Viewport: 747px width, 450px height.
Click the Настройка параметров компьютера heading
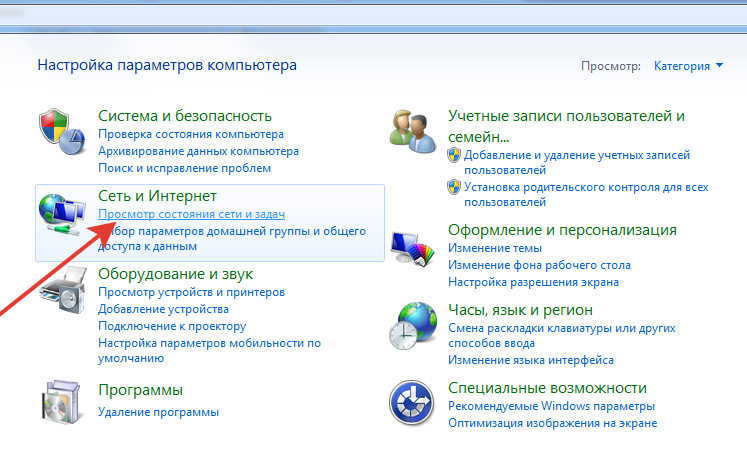pyautogui.click(x=167, y=65)
